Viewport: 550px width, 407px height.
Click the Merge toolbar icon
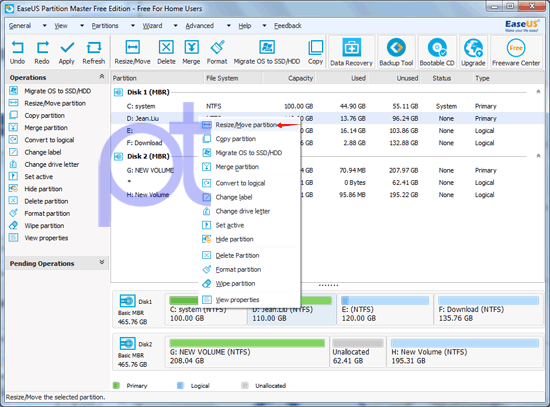click(x=191, y=53)
